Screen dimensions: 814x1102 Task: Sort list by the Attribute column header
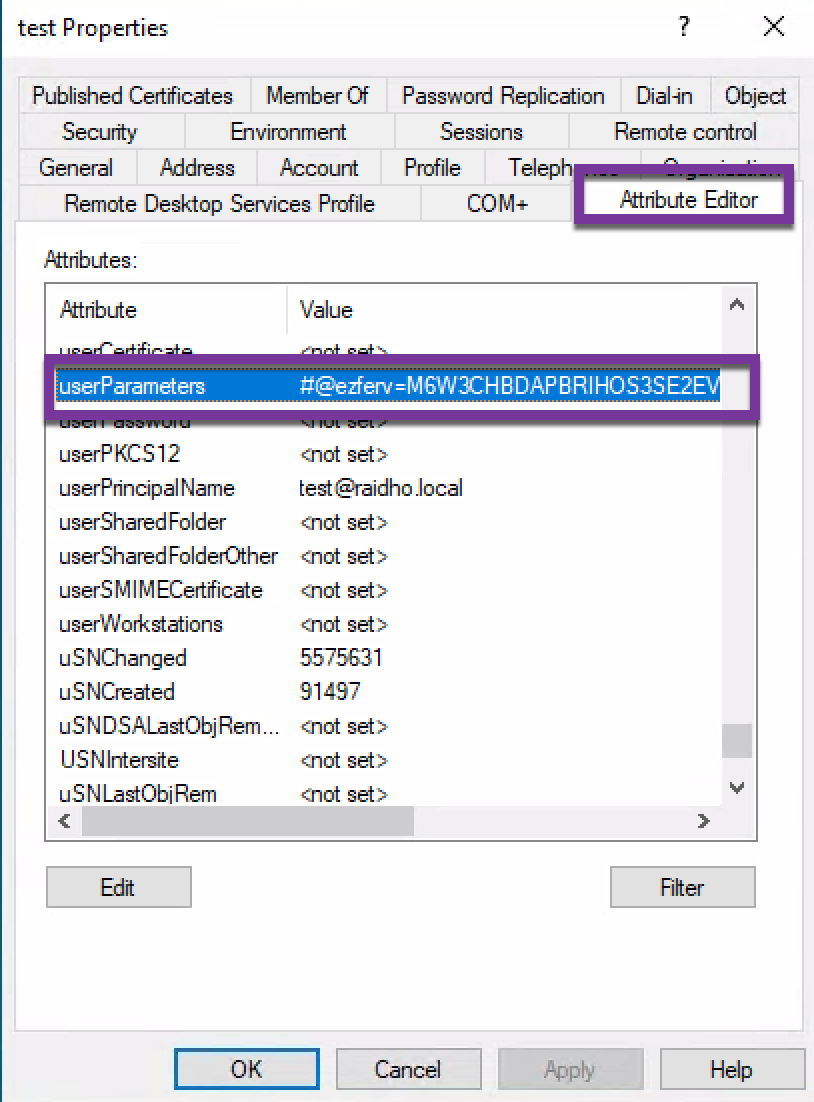[98, 309]
